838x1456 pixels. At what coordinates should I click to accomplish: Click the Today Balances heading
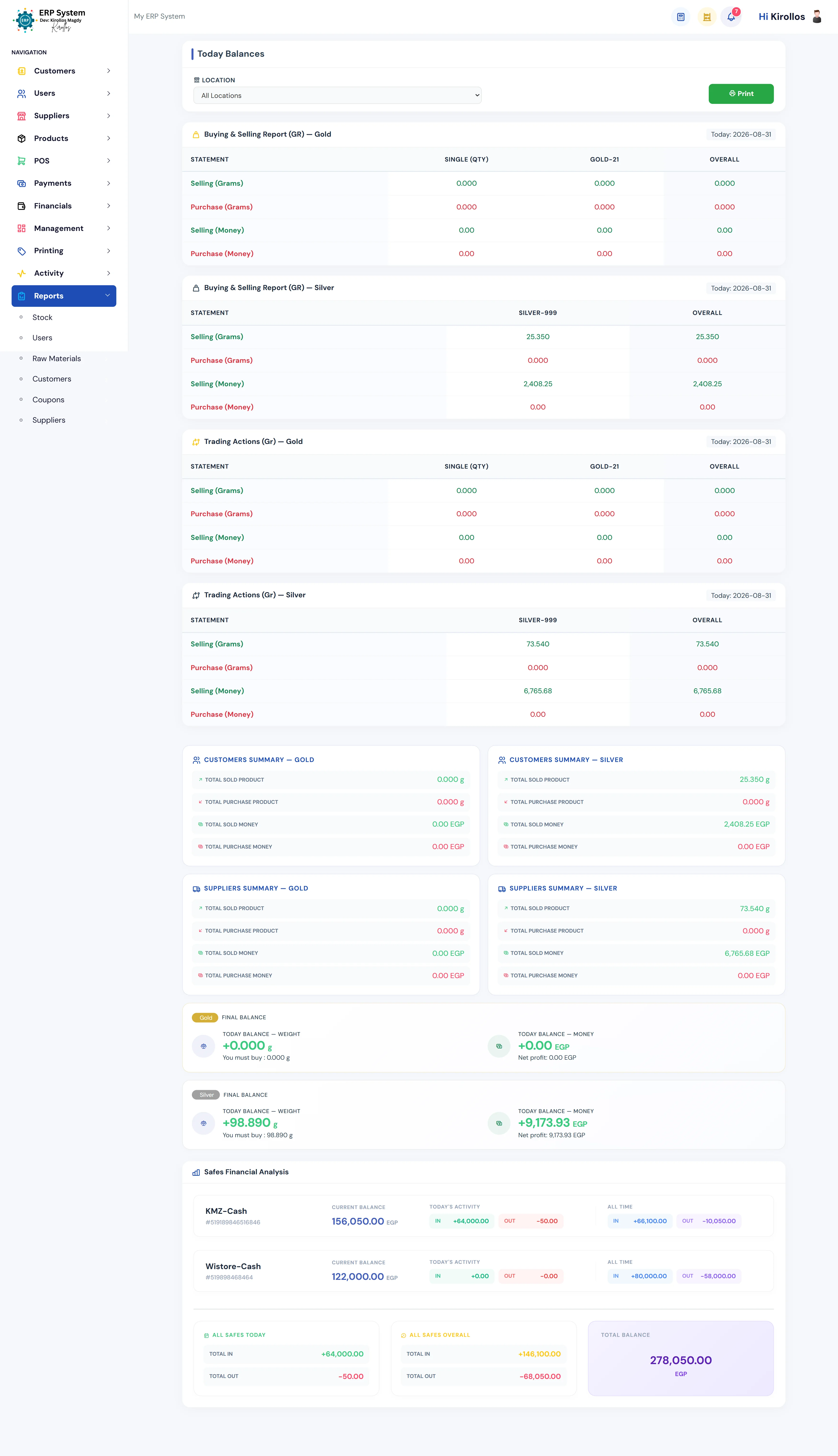(231, 54)
